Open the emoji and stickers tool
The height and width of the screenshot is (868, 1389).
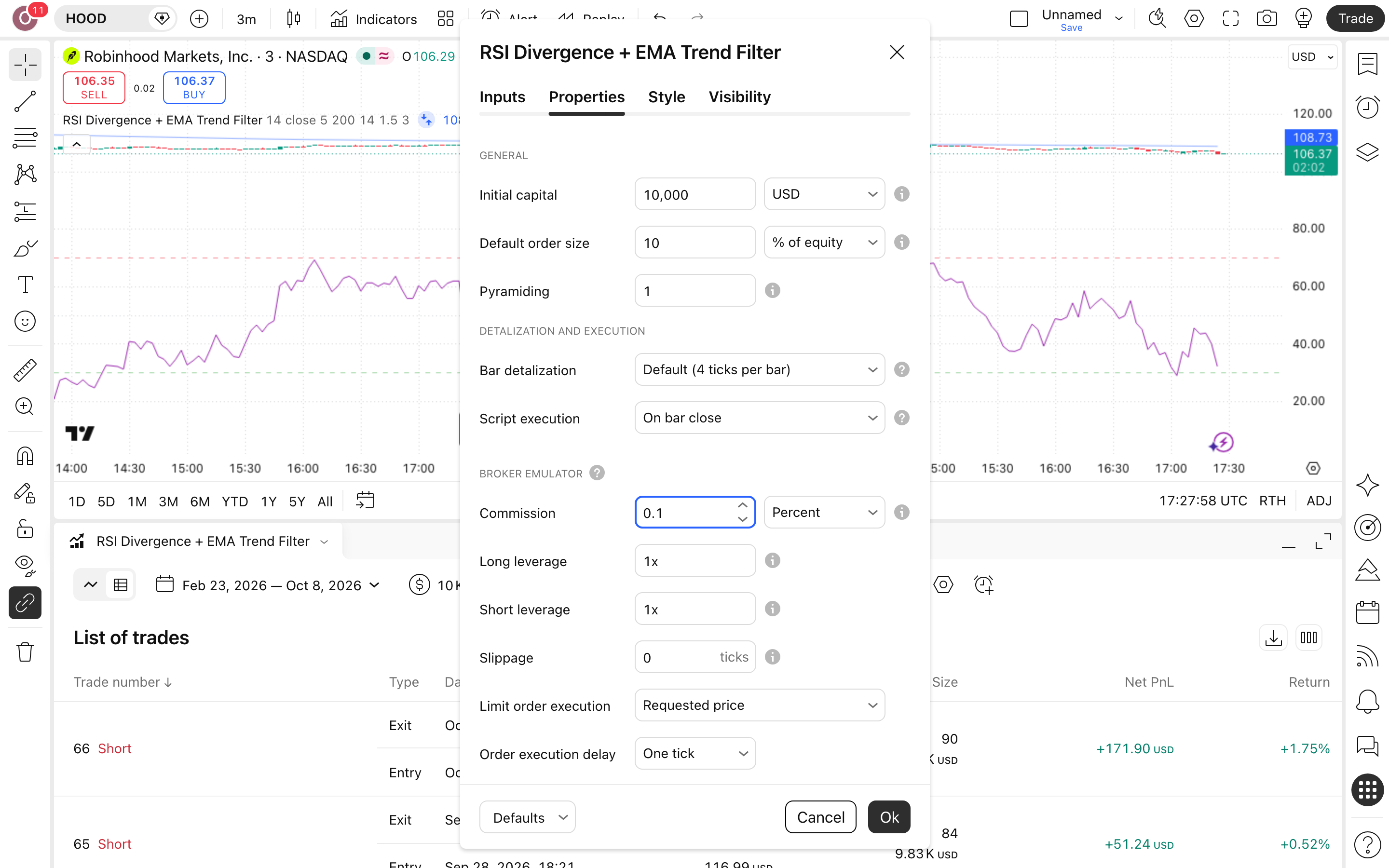(25, 322)
